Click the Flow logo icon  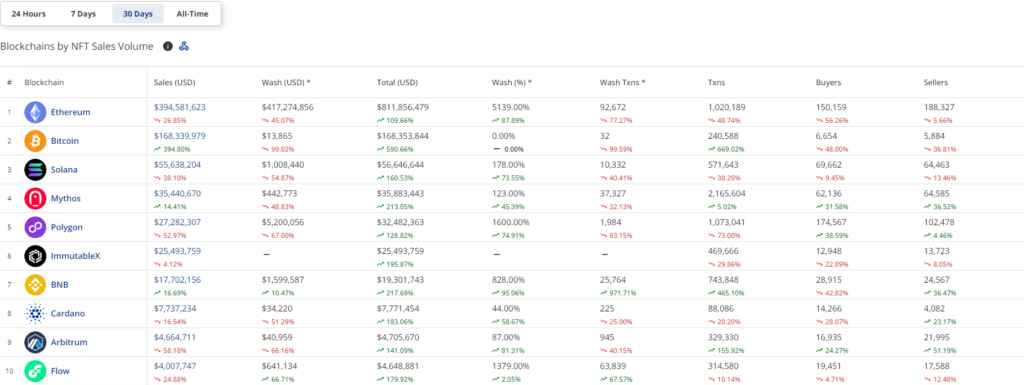[35, 371]
